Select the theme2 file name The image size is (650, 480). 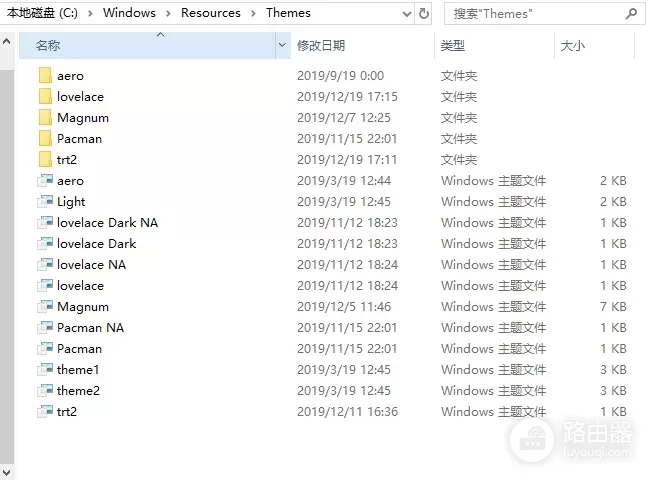point(78,390)
